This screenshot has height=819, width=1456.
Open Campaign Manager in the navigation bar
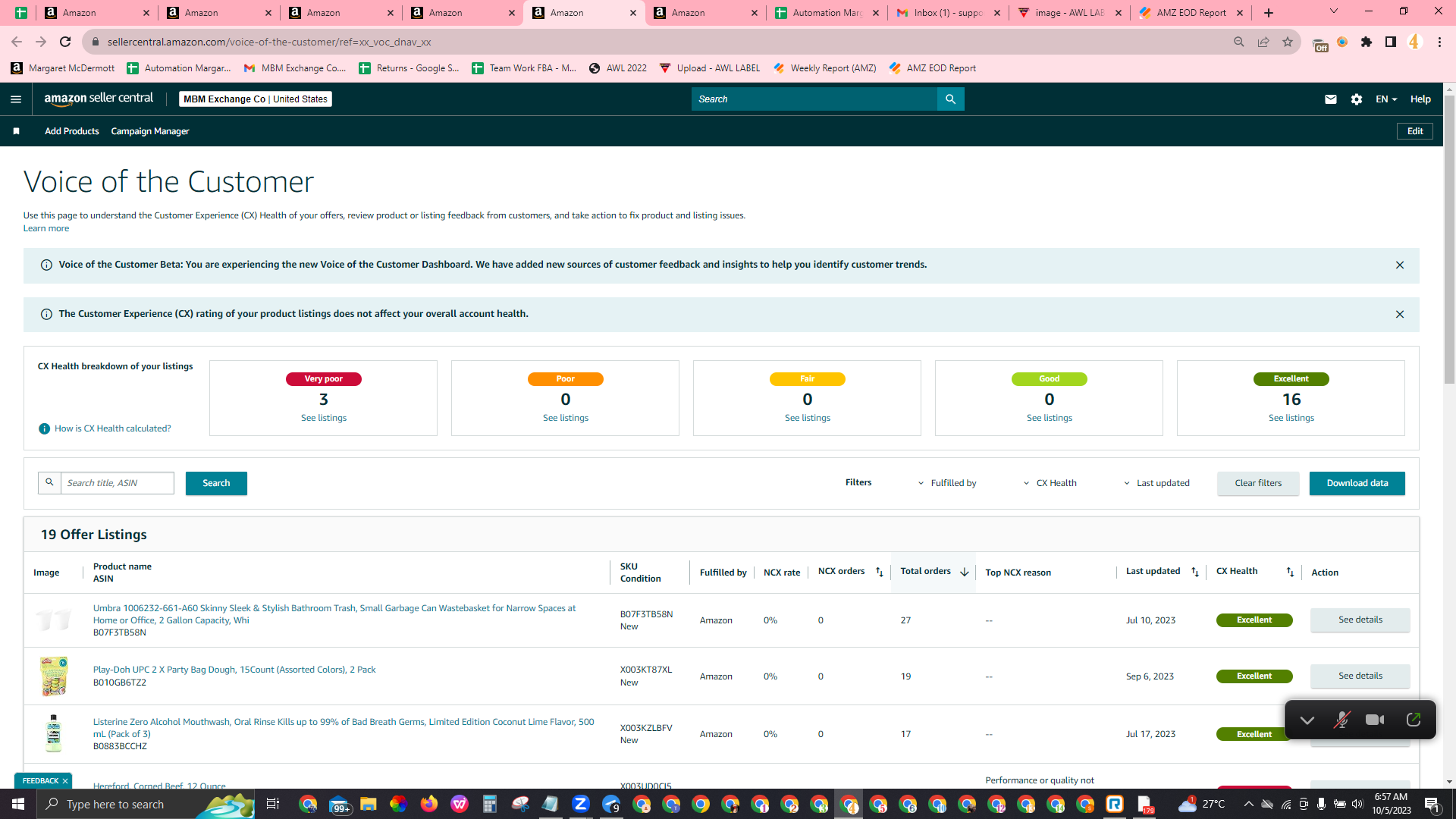(150, 131)
